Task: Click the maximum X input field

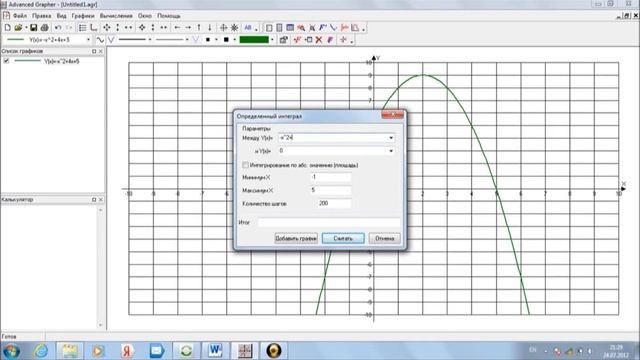Action: click(331, 190)
